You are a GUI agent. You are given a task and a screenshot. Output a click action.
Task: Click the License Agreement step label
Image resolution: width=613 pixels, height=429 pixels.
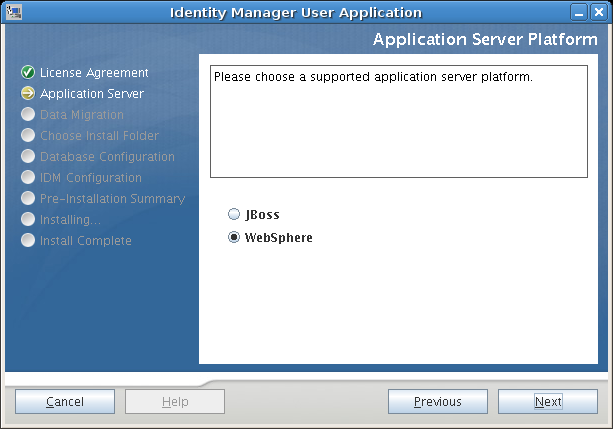(94, 73)
